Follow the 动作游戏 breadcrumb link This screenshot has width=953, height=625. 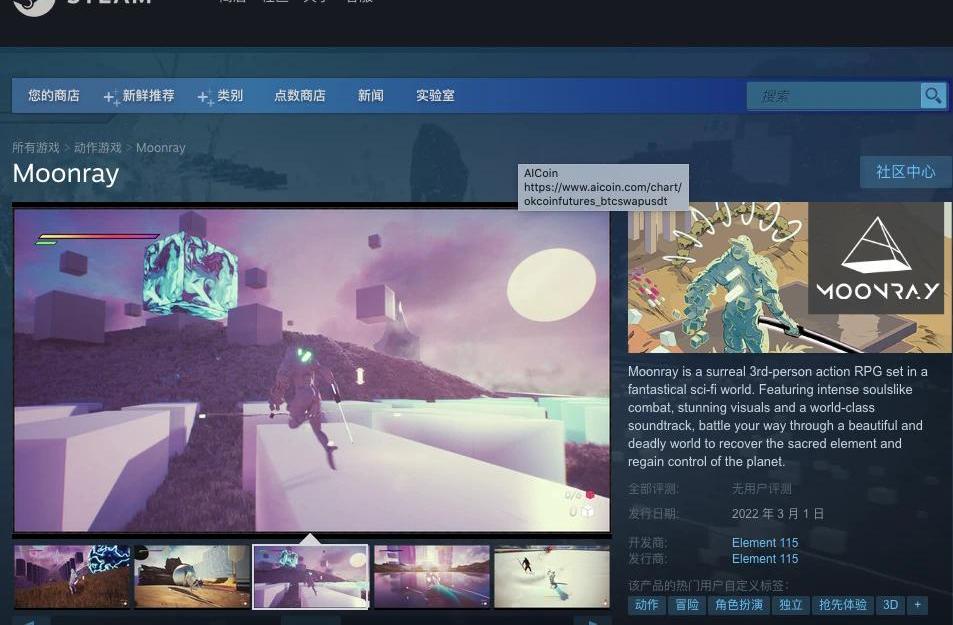pos(98,148)
